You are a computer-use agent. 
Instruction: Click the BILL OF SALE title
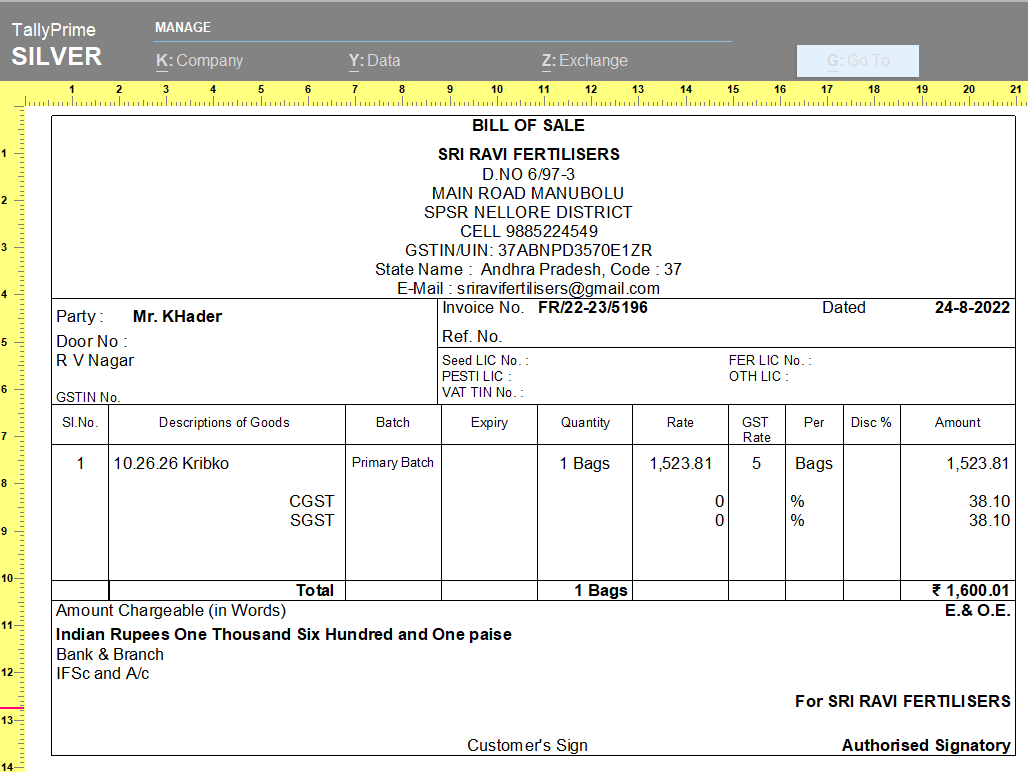[528, 125]
